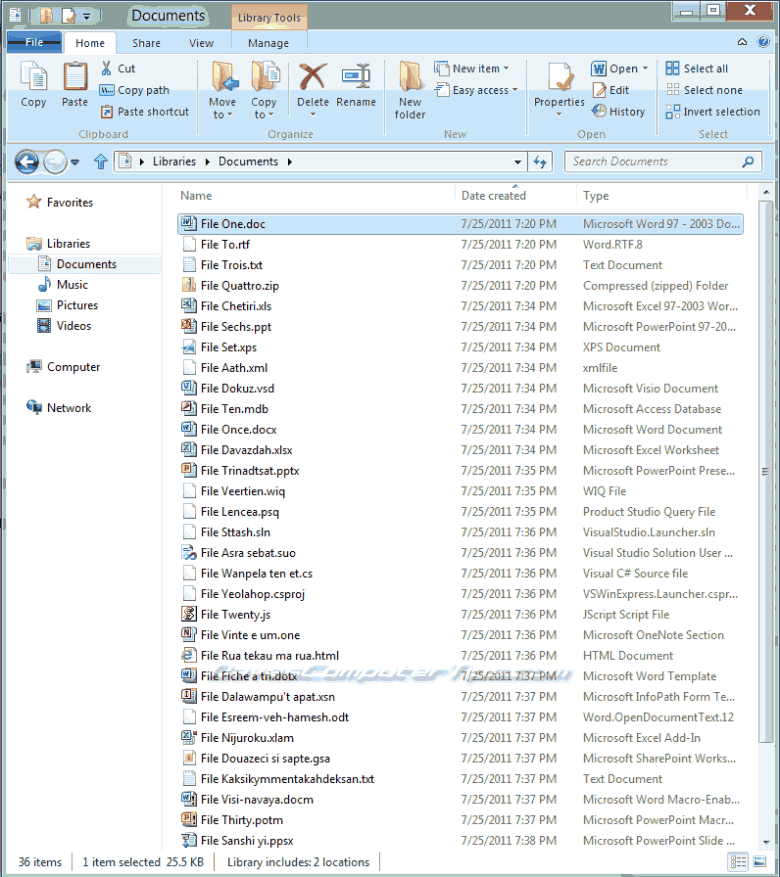The image size is (780, 877).
Task: Sort by the Type column header
Action: (595, 196)
